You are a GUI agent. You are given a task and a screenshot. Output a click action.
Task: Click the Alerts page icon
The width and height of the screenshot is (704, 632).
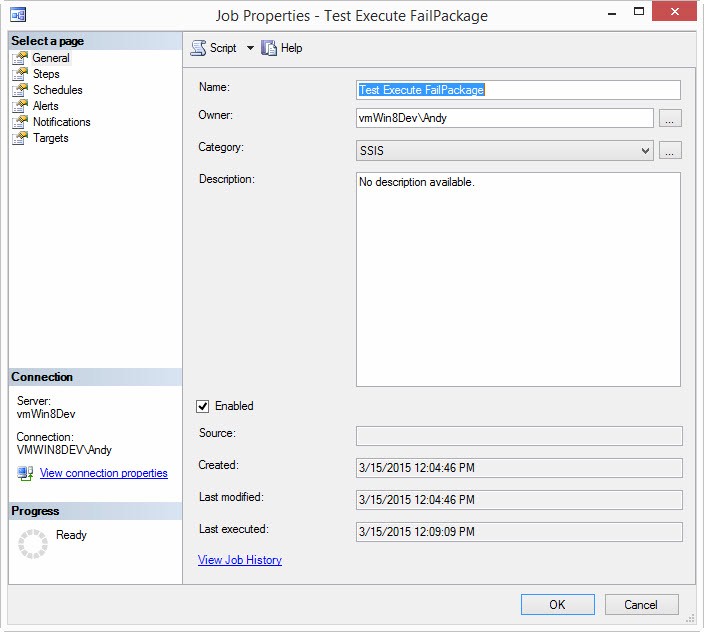point(20,106)
